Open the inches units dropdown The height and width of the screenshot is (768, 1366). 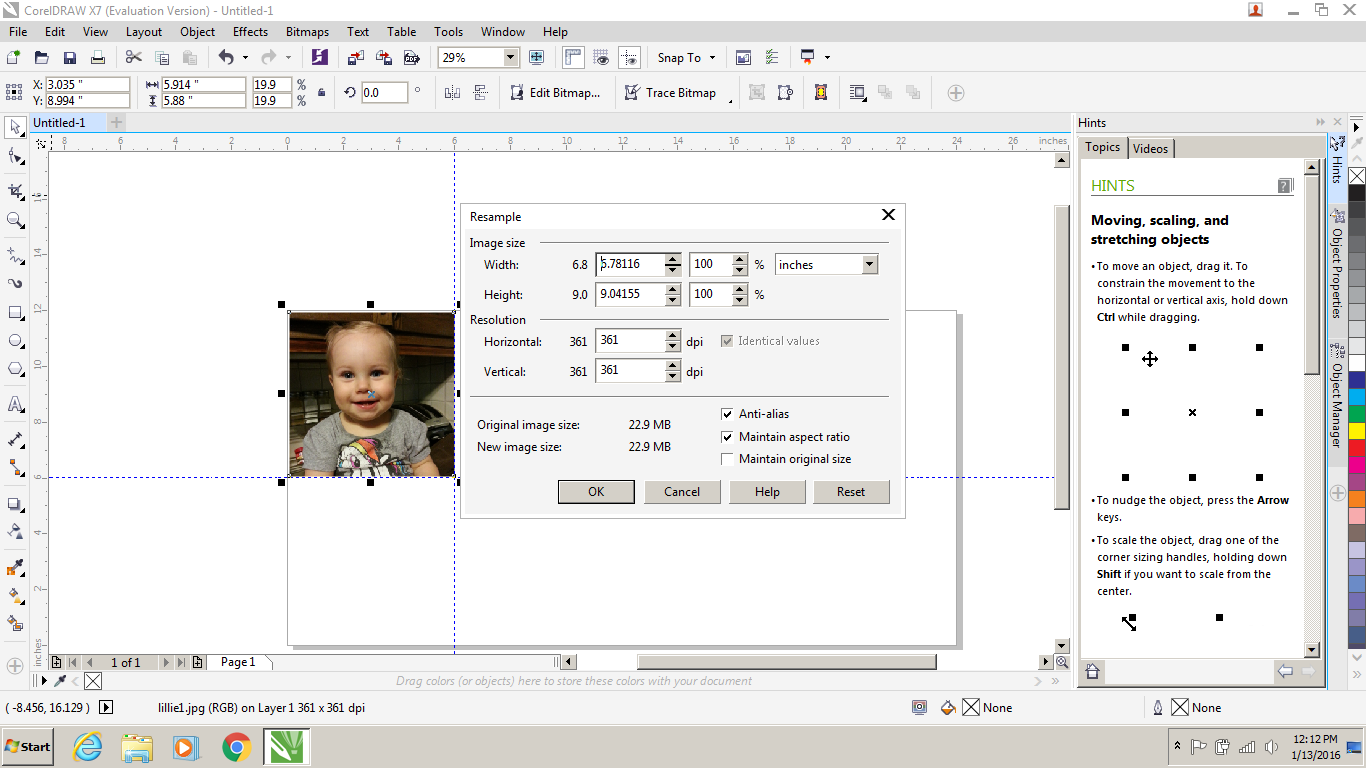pos(869,265)
